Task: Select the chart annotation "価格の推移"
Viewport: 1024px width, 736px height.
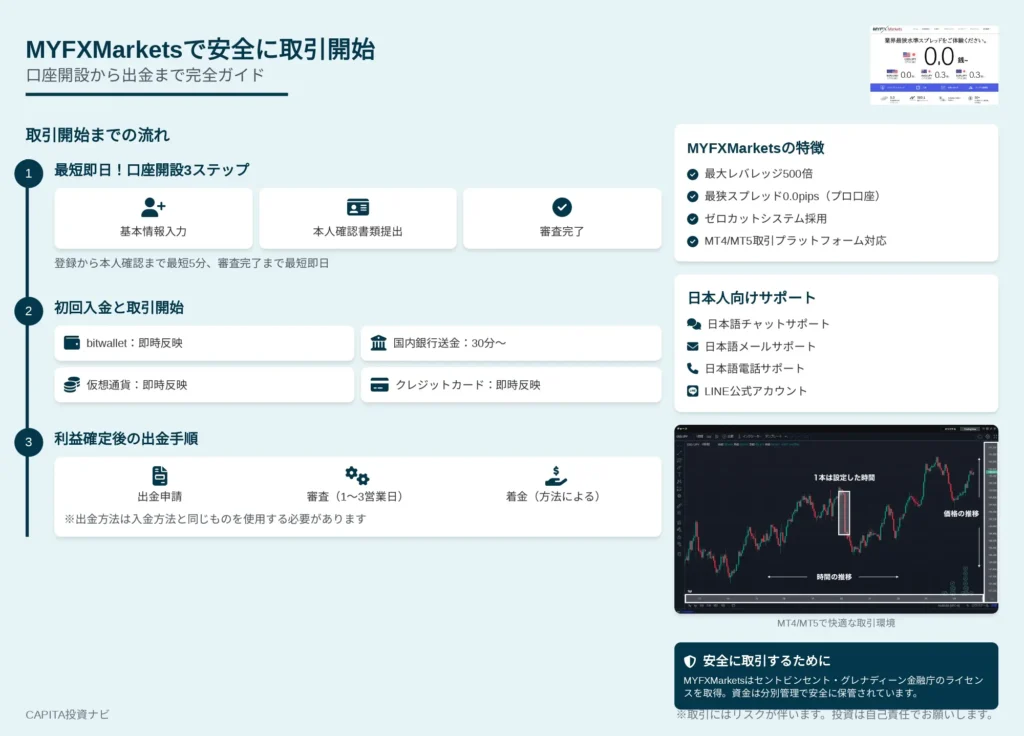Action: pos(961,513)
